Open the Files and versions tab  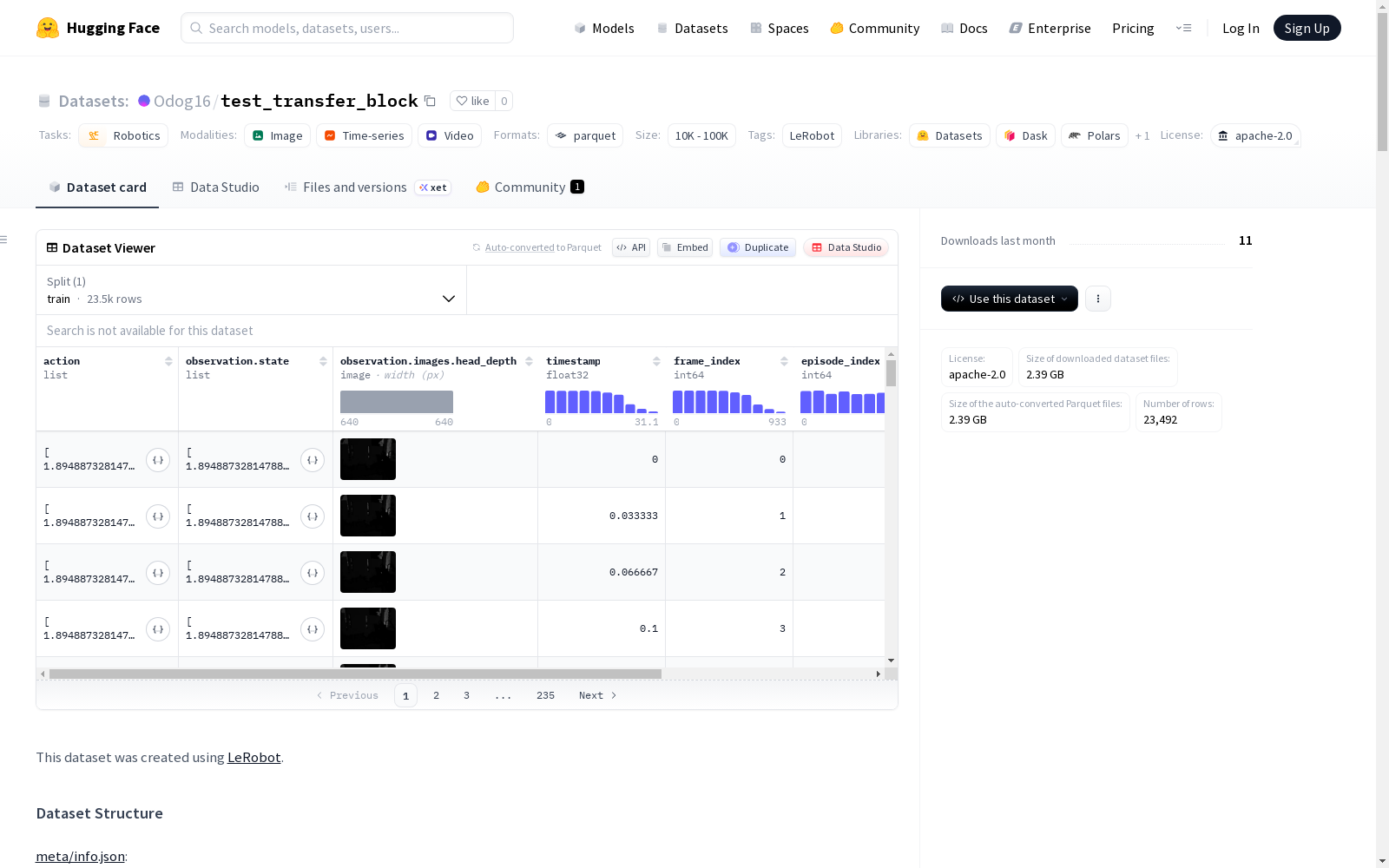[367, 187]
